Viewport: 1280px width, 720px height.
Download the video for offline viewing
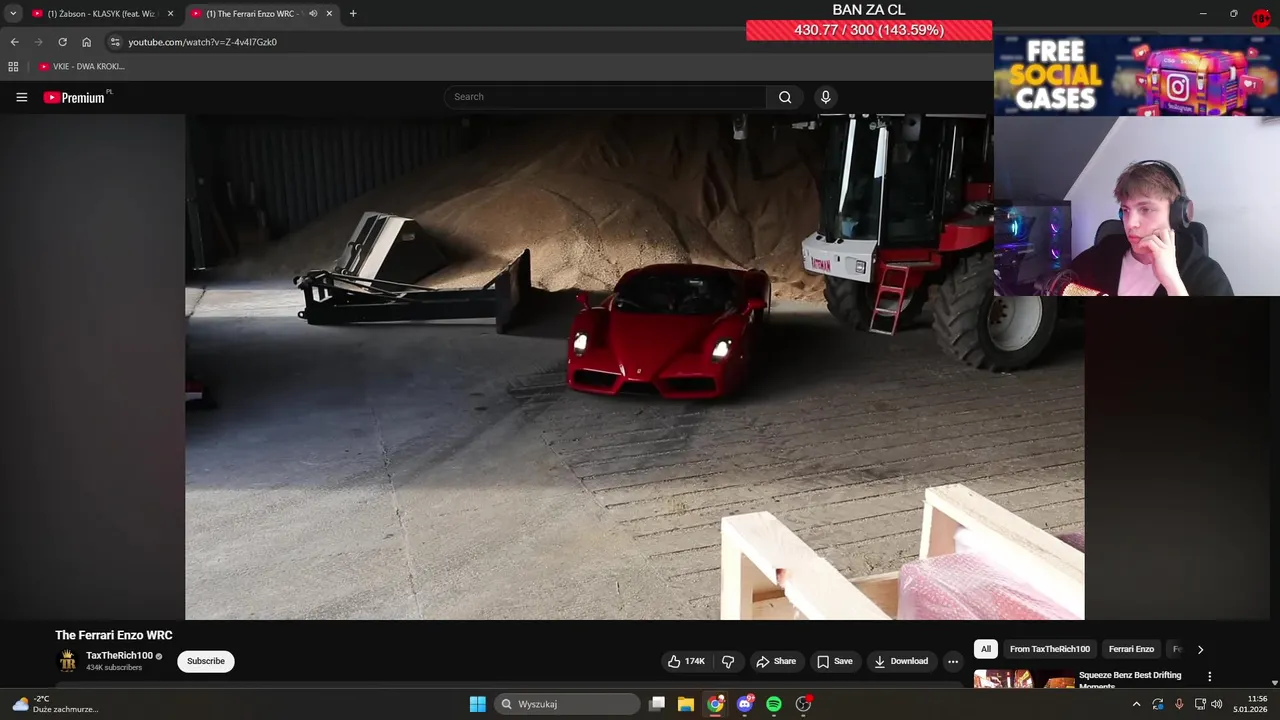pyautogui.click(x=901, y=661)
